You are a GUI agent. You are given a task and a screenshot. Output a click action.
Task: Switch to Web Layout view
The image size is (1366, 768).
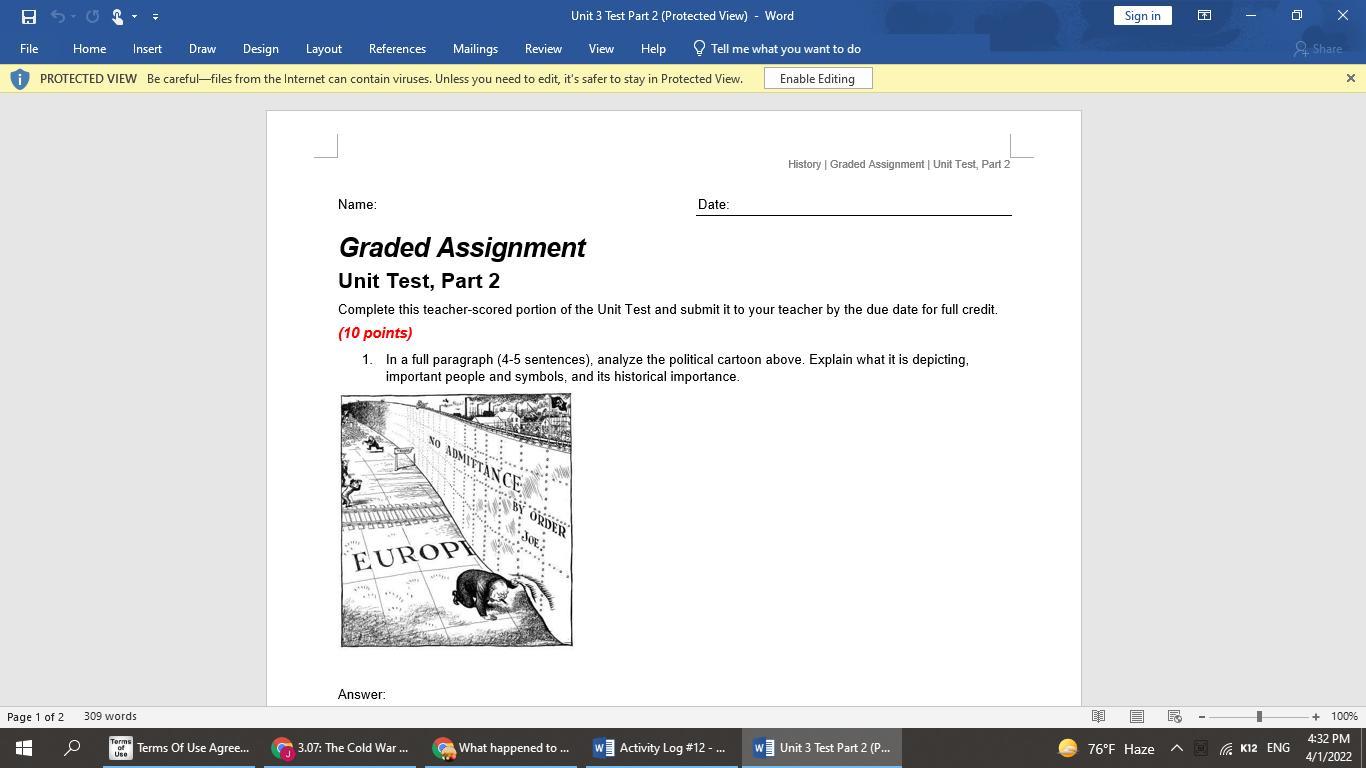click(1175, 717)
